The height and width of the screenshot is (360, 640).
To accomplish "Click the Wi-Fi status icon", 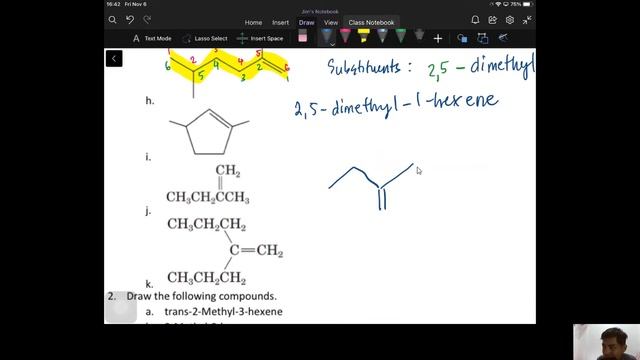I will 498,4.
